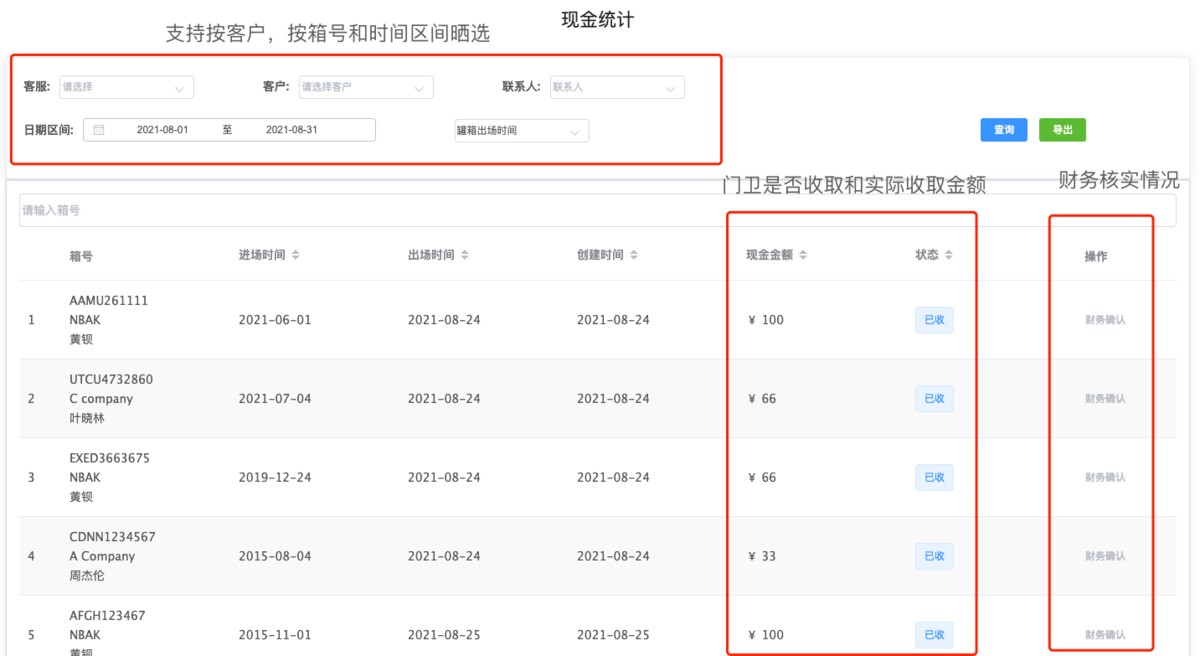Select container number CDNN1234567

pos(112,537)
